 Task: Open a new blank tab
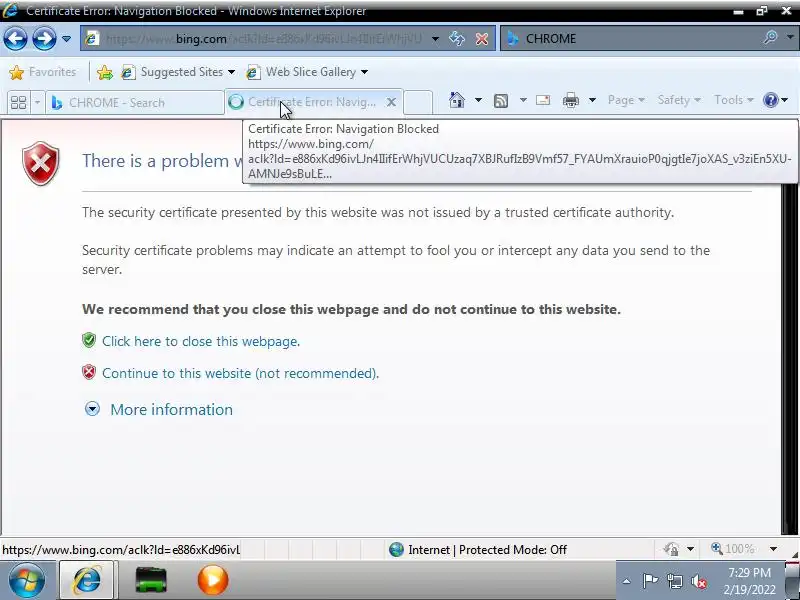click(x=418, y=102)
